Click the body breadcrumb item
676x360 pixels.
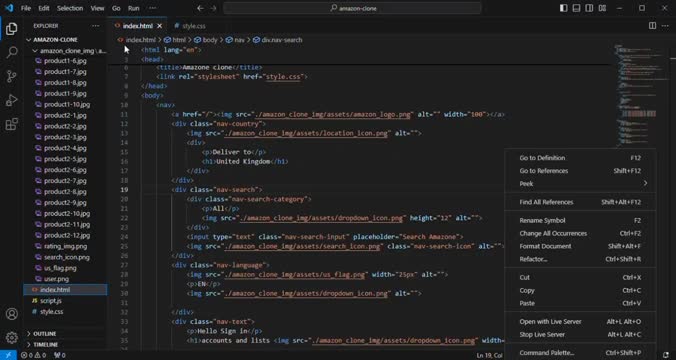pyautogui.click(x=206, y=40)
